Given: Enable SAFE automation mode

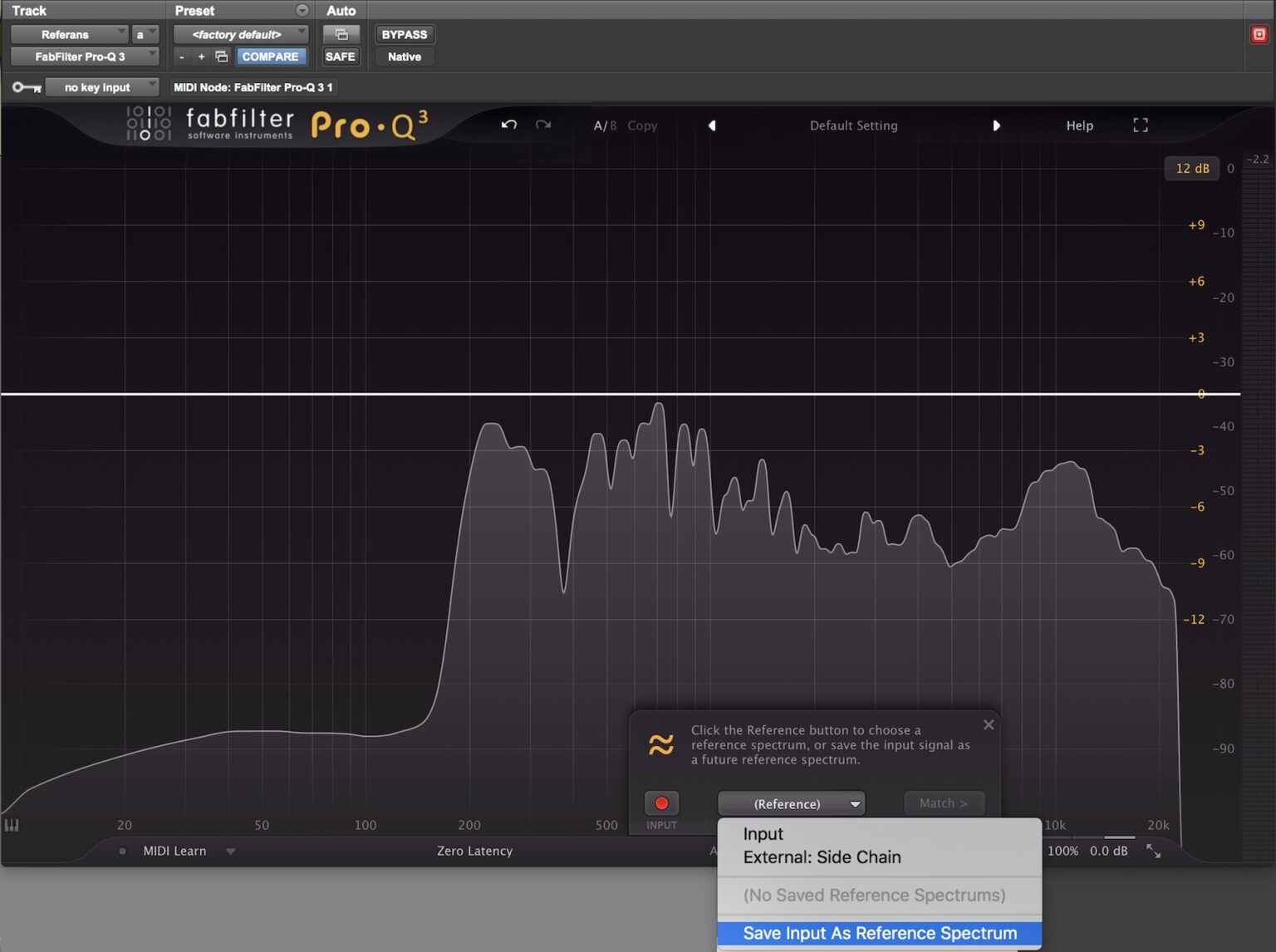Looking at the screenshot, I should tap(341, 56).
